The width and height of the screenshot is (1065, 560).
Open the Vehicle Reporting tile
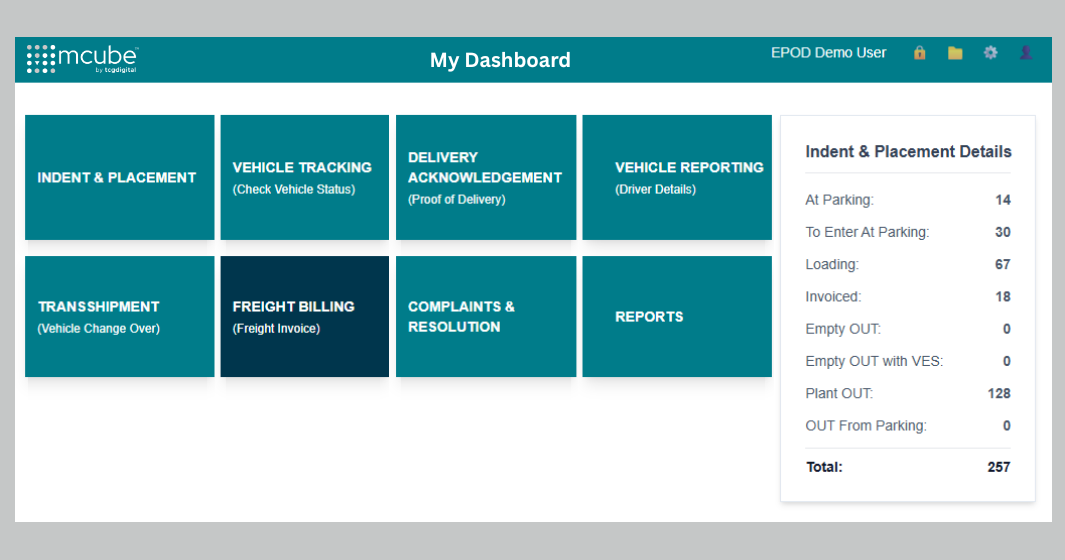coord(676,177)
